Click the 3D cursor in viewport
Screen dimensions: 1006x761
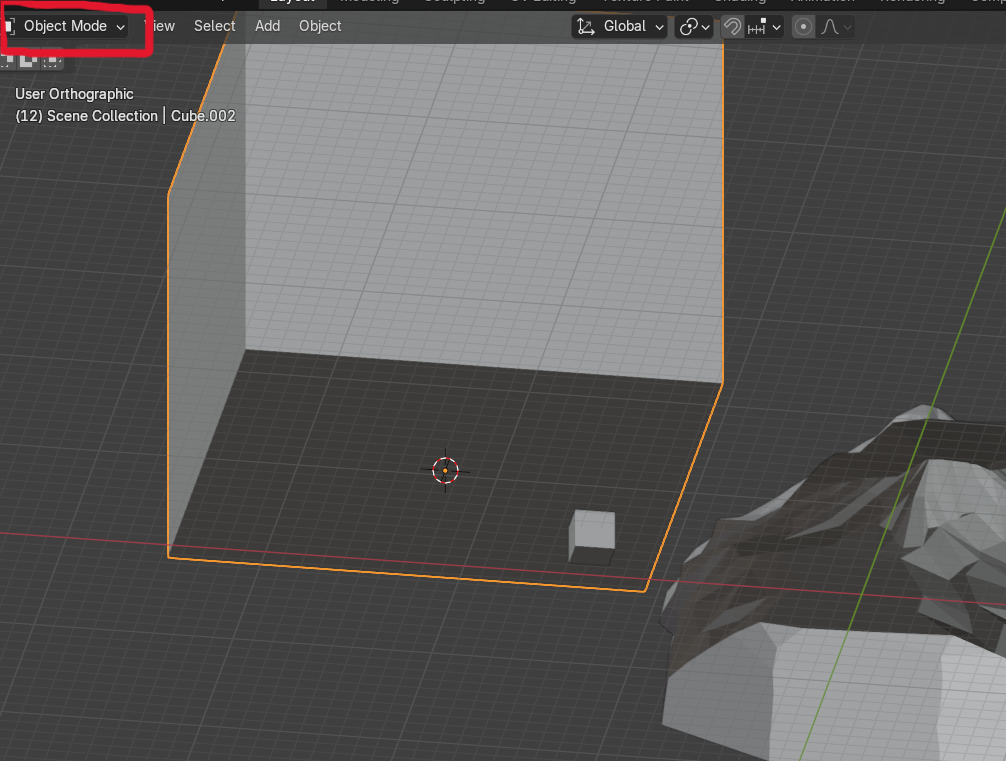445,470
